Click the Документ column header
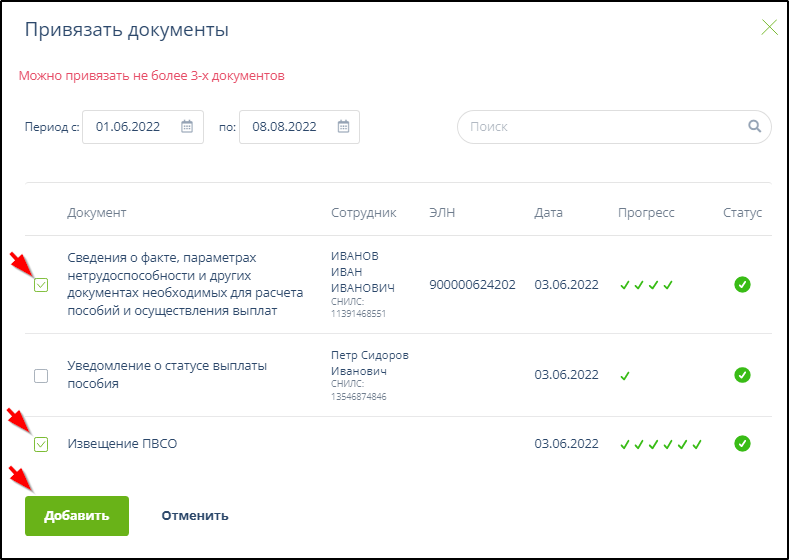 97,212
